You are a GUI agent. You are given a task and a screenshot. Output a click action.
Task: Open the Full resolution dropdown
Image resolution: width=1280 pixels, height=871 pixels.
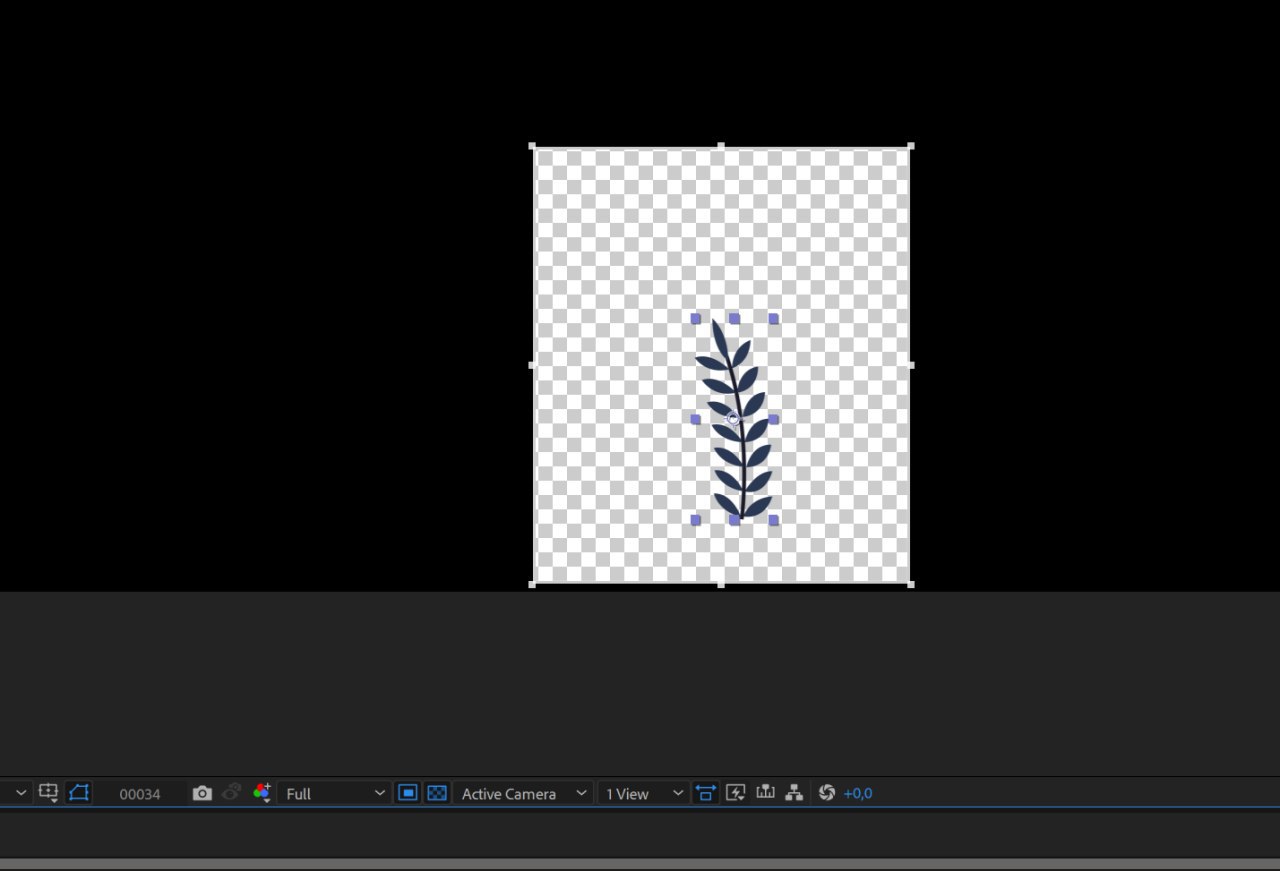(x=335, y=793)
